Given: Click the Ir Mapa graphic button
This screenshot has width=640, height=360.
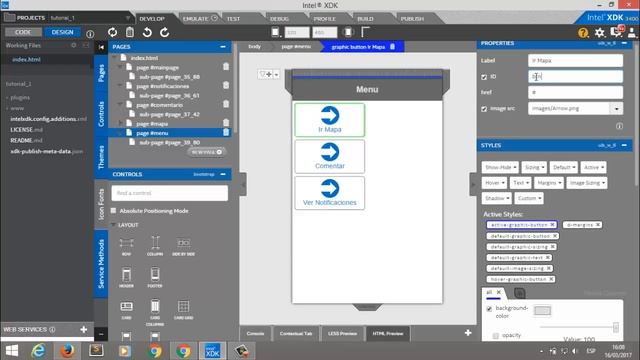Looking at the screenshot, I should [329, 120].
